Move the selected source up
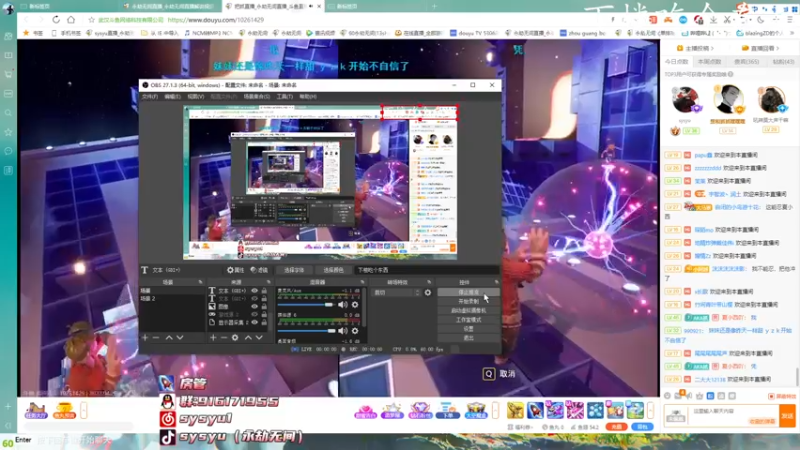 pyautogui.click(x=248, y=338)
